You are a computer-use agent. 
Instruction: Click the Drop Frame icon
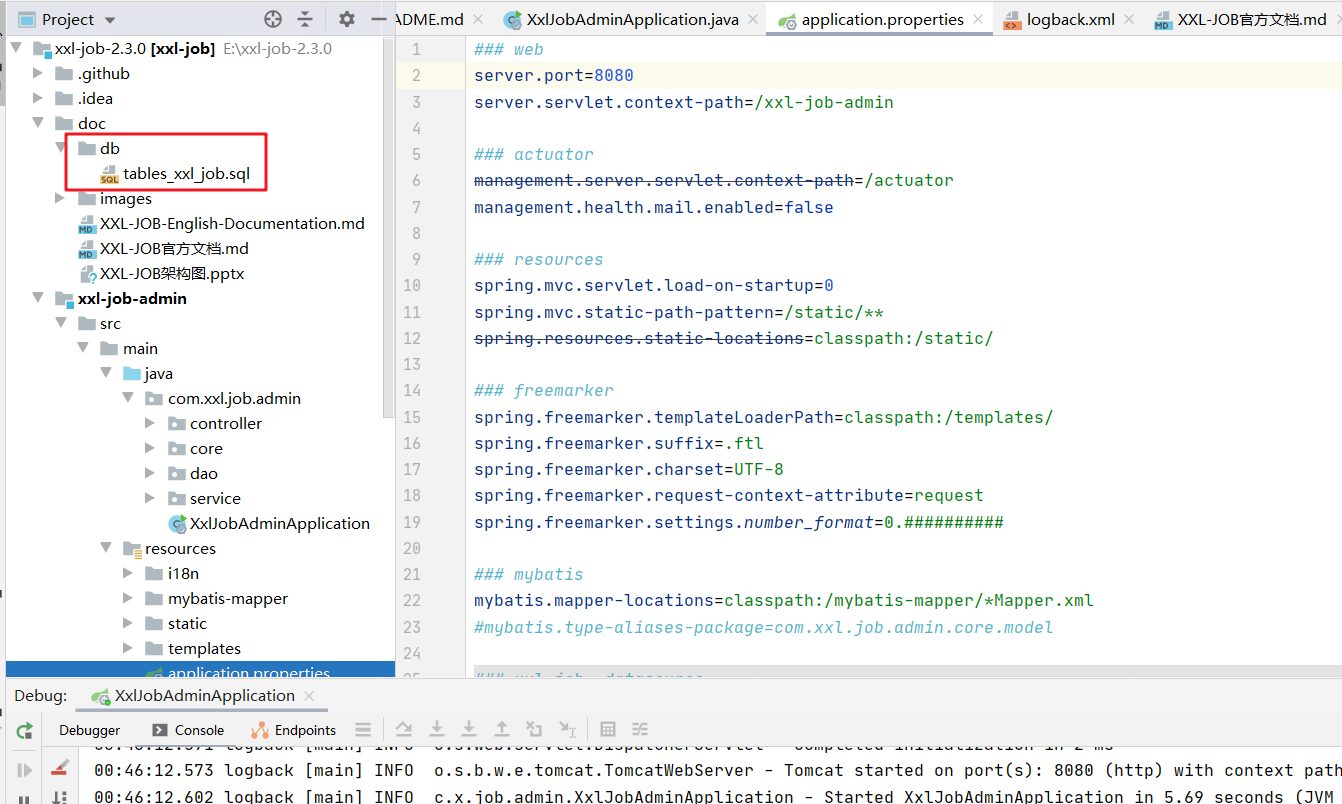534,729
